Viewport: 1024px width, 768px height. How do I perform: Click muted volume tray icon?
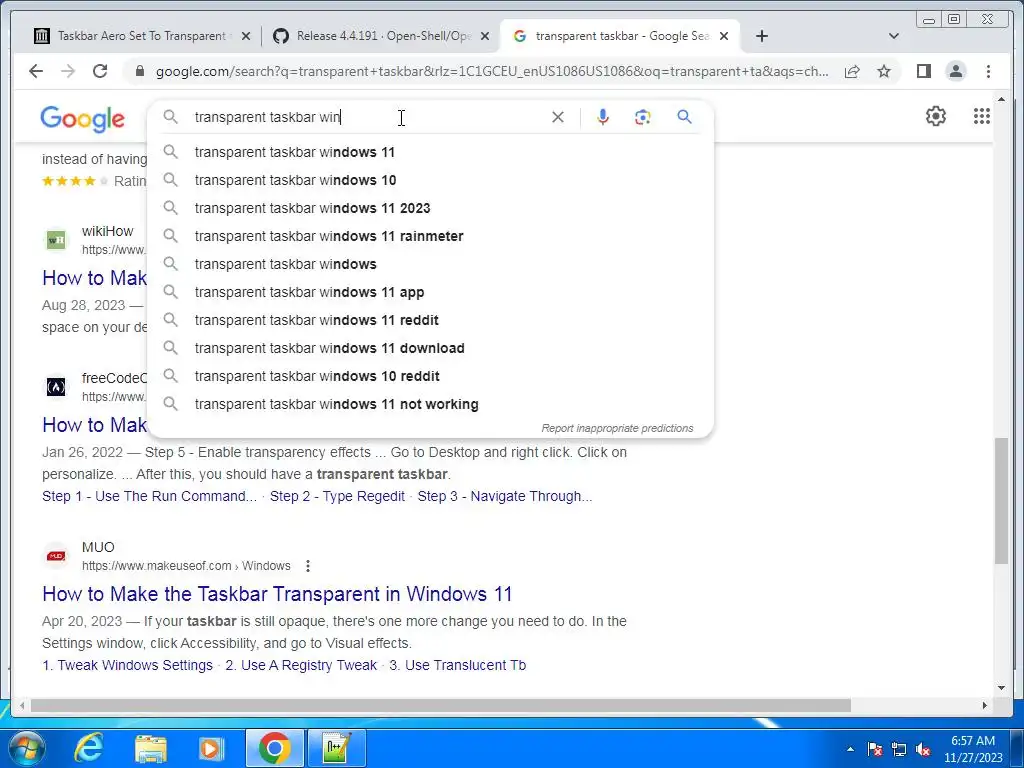923,750
